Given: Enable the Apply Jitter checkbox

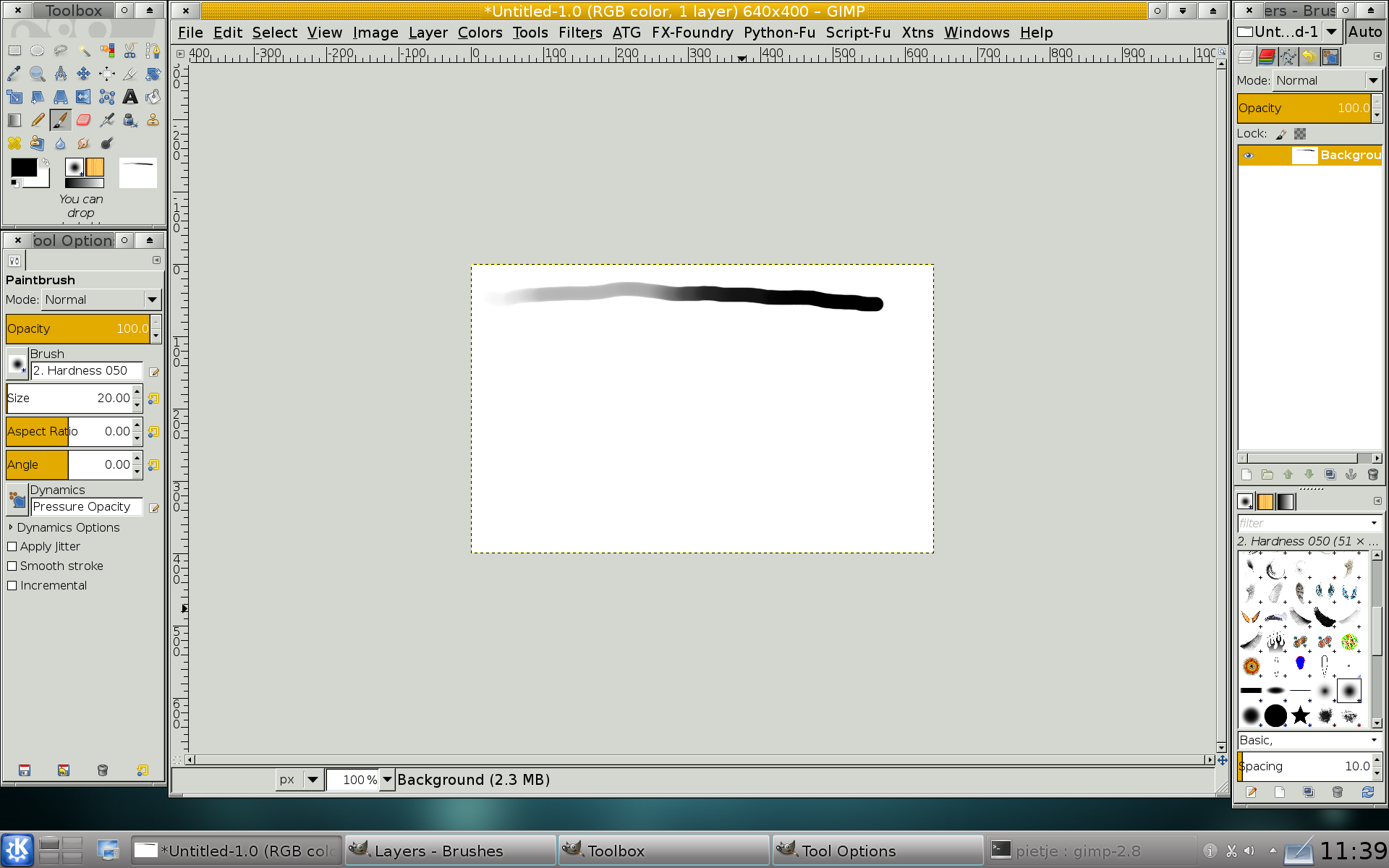Looking at the screenshot, I should pyautogui.click(x=12, y=547).
